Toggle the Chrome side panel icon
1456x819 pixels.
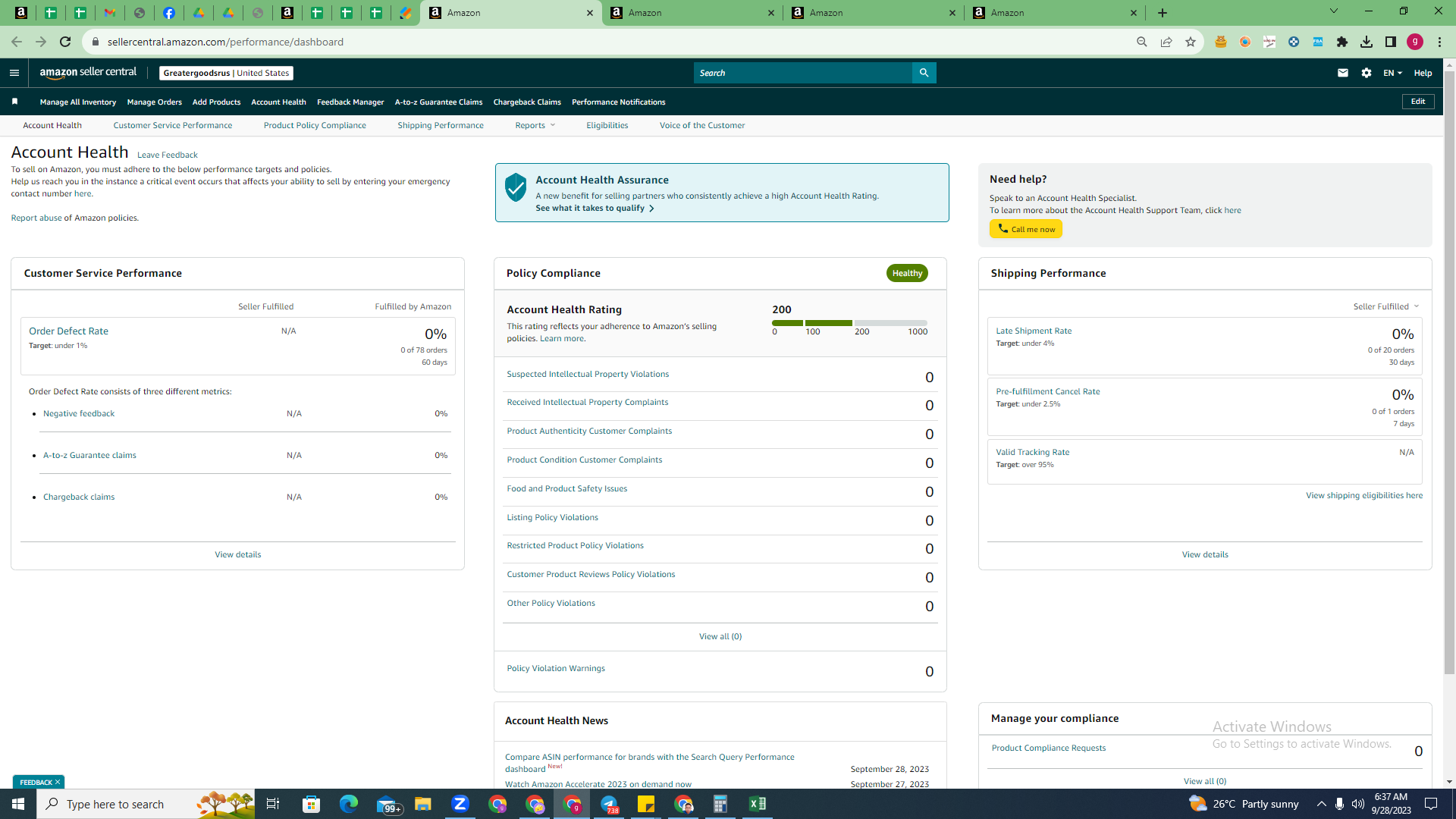coord(1391,42)
